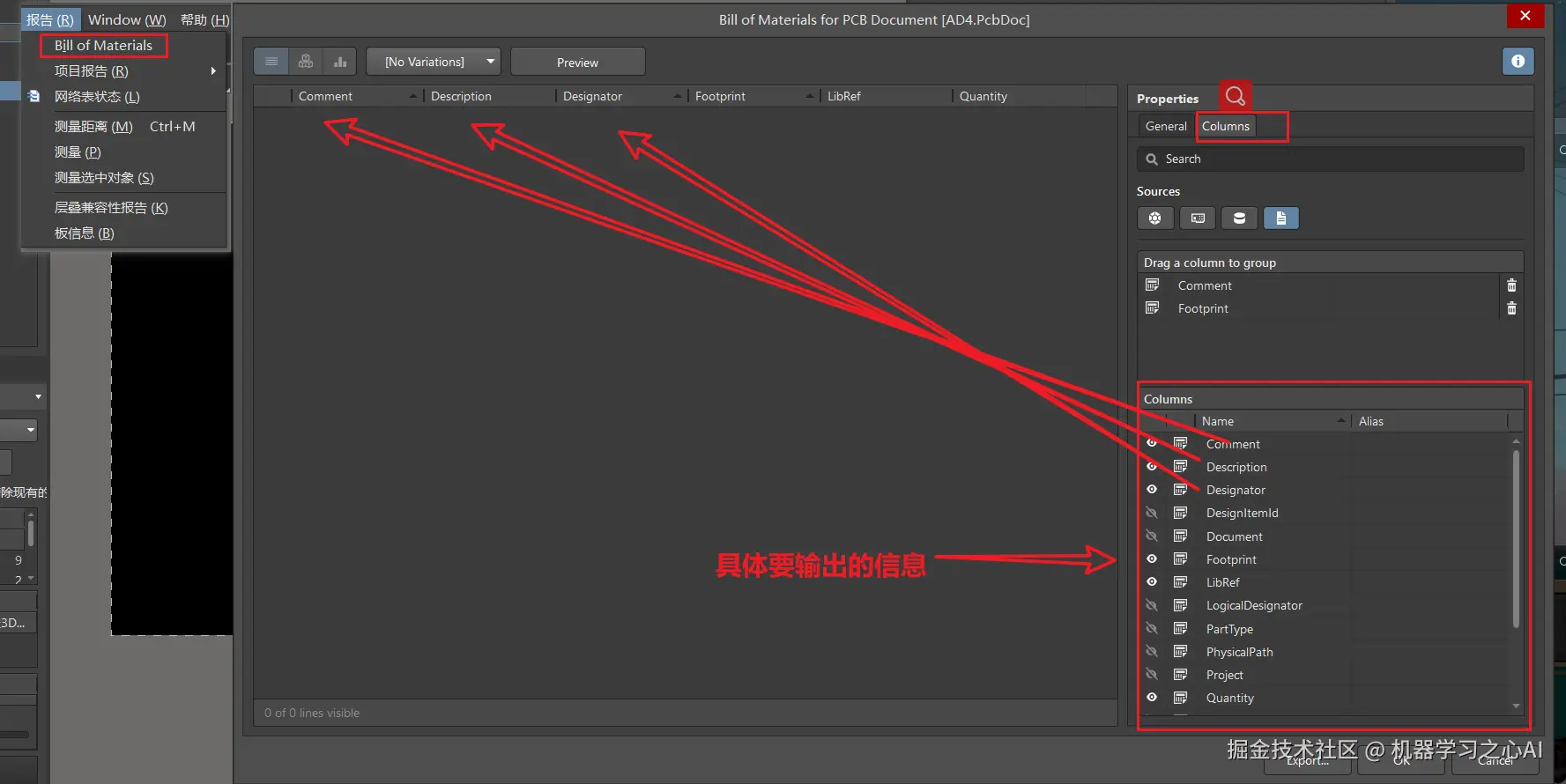Click the Footprint grouping column icon

pyautogui.click(x=1152, y=307)
